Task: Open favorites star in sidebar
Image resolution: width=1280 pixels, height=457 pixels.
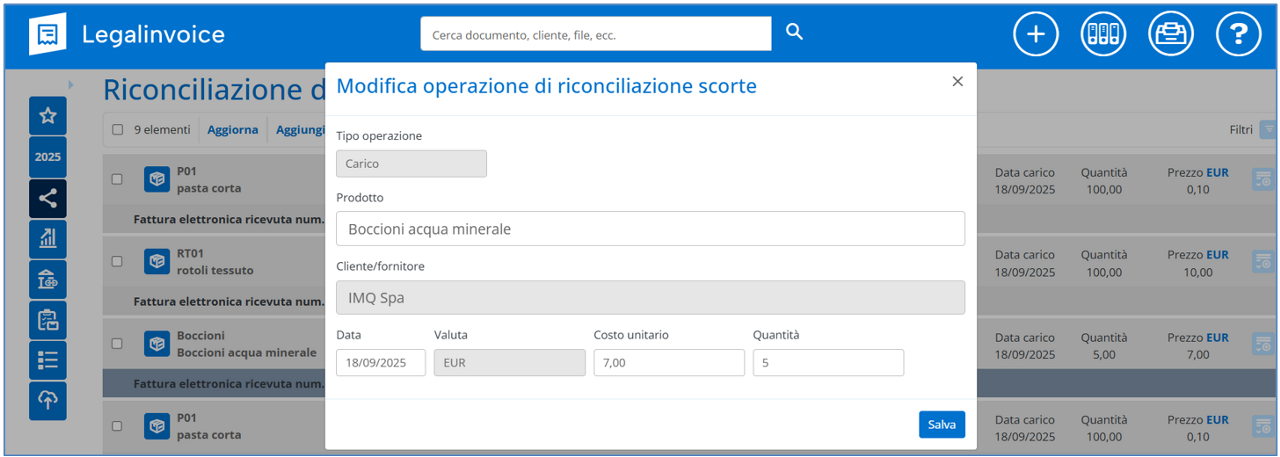Action: tap(48, 116)
